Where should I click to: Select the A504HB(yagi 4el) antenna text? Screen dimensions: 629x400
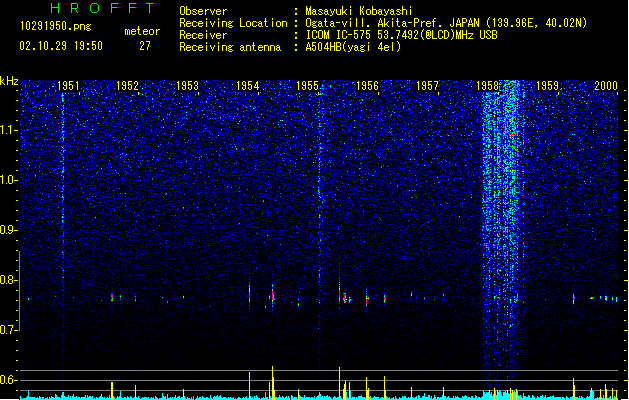(353, 47)
